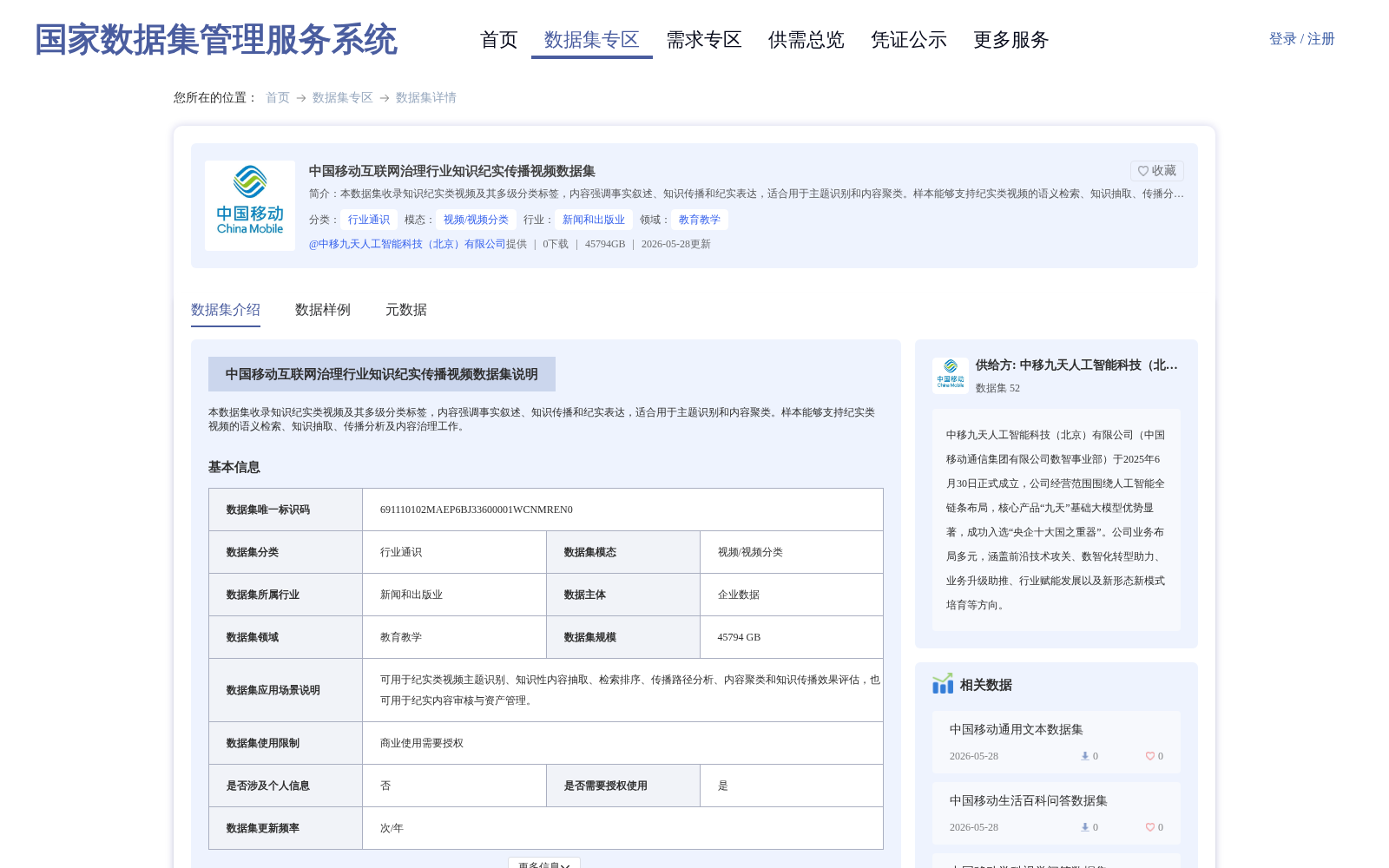Open the 首页 navigation menu

(499, 40)
